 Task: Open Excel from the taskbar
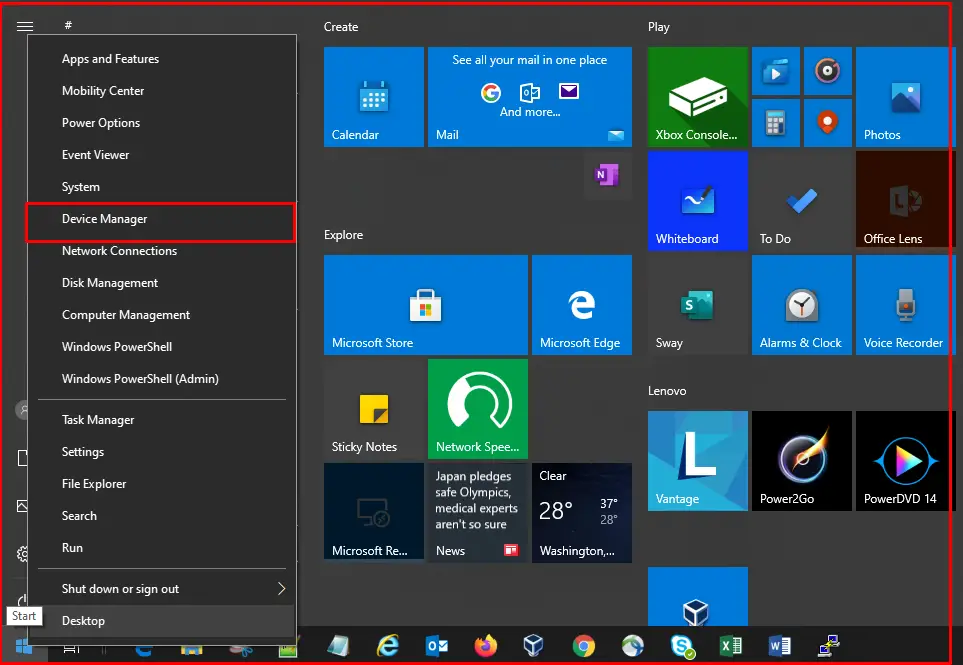731,646
